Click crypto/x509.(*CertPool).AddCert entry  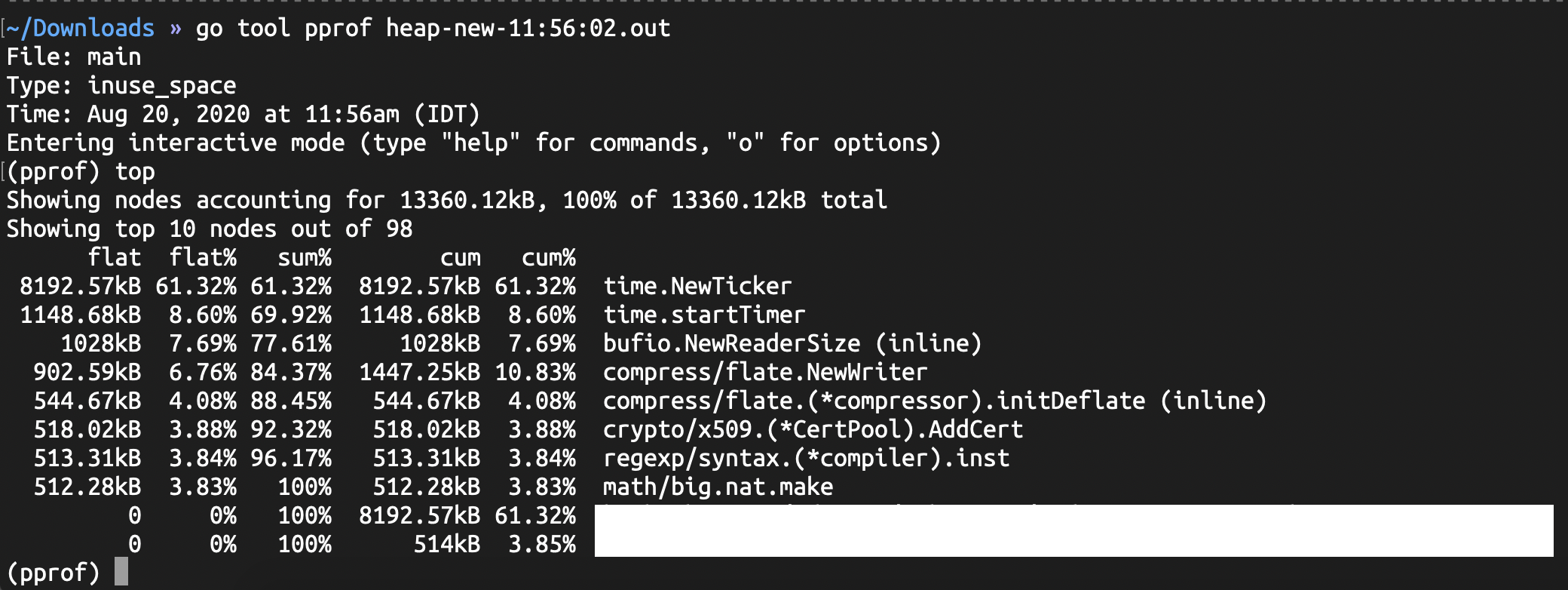[x=813, y=430]
